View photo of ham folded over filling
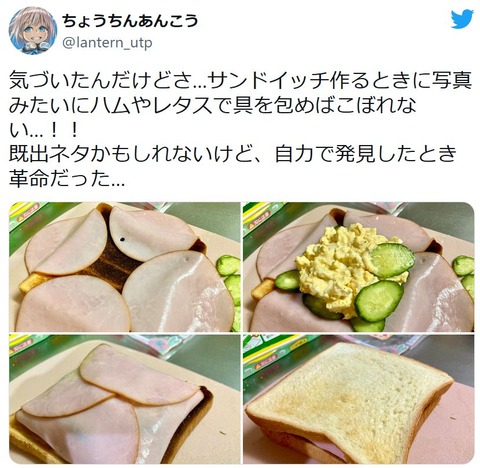Screen dimensions: 480x468 click(x=124, y=399)
